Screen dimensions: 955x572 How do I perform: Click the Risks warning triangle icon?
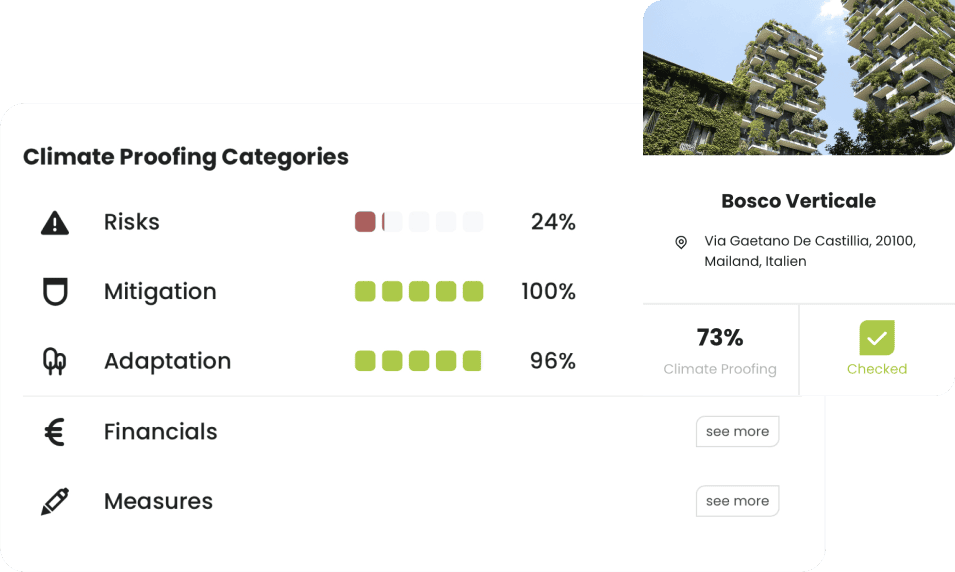(x=55, y=223)
